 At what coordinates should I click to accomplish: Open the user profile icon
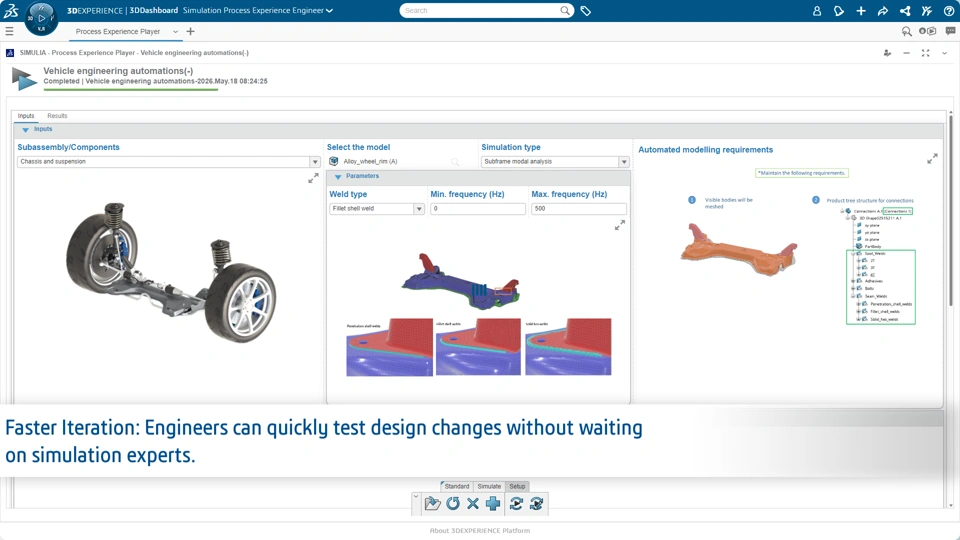[817, 10]
